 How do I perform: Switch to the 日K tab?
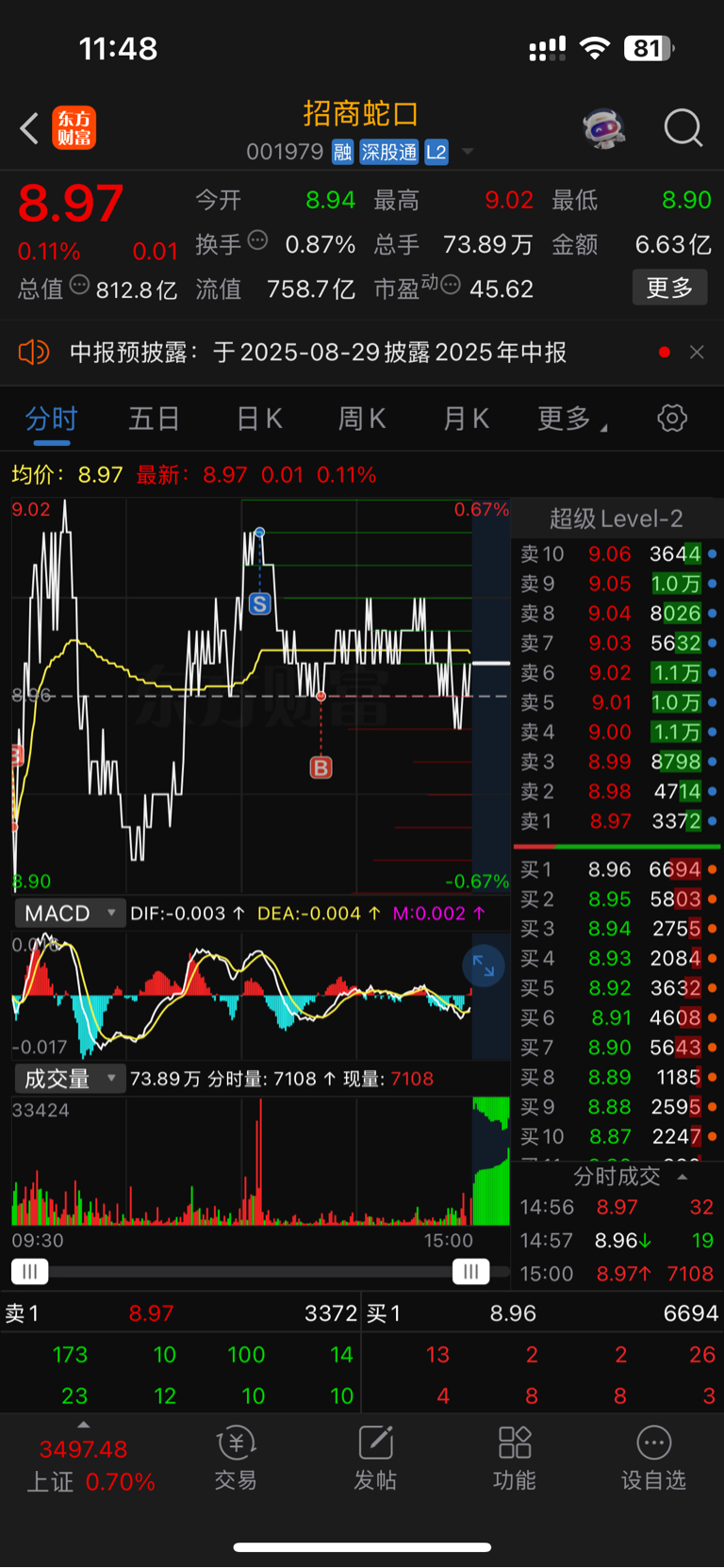coord(259,419)
